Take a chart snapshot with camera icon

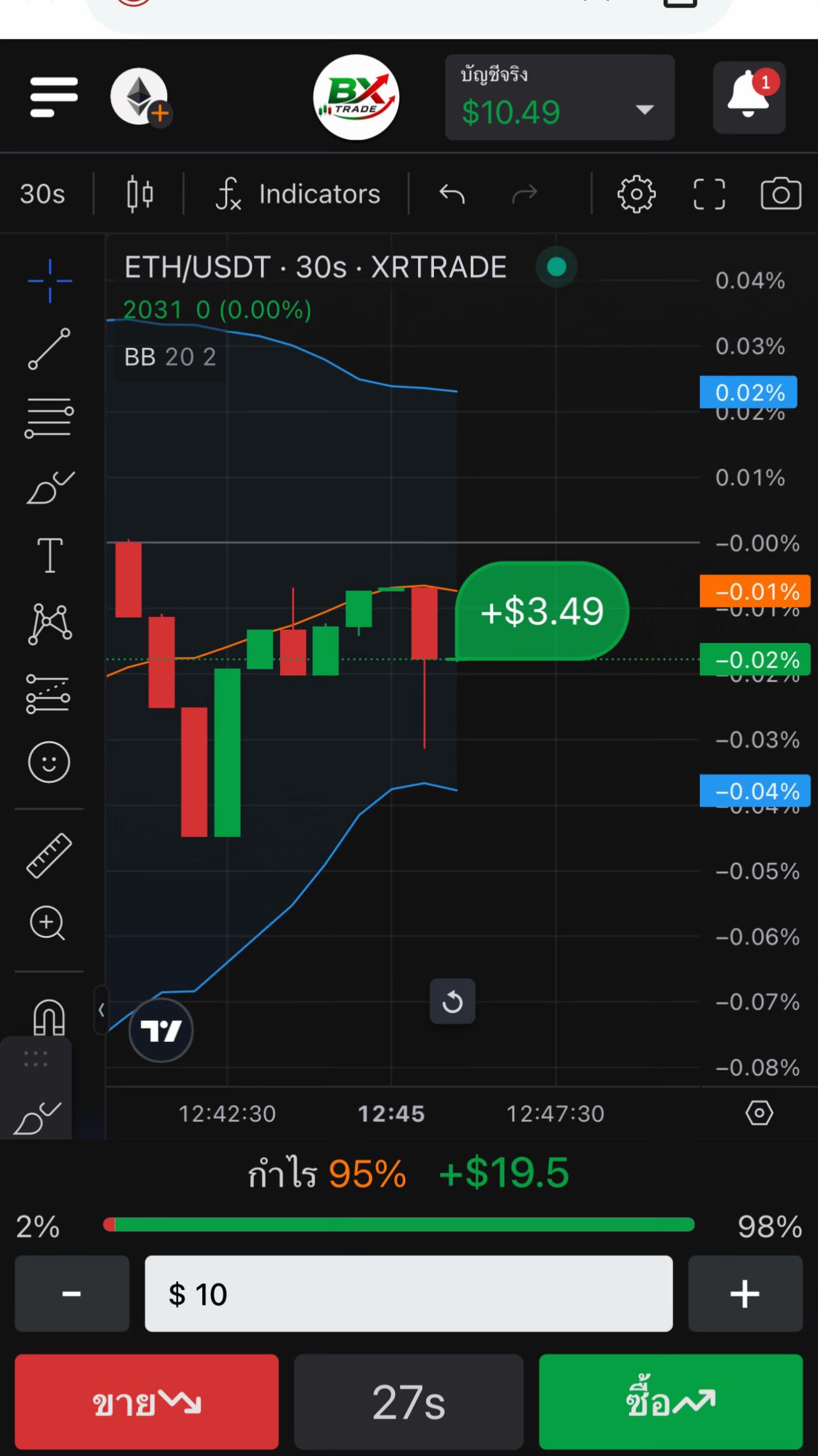781,193
